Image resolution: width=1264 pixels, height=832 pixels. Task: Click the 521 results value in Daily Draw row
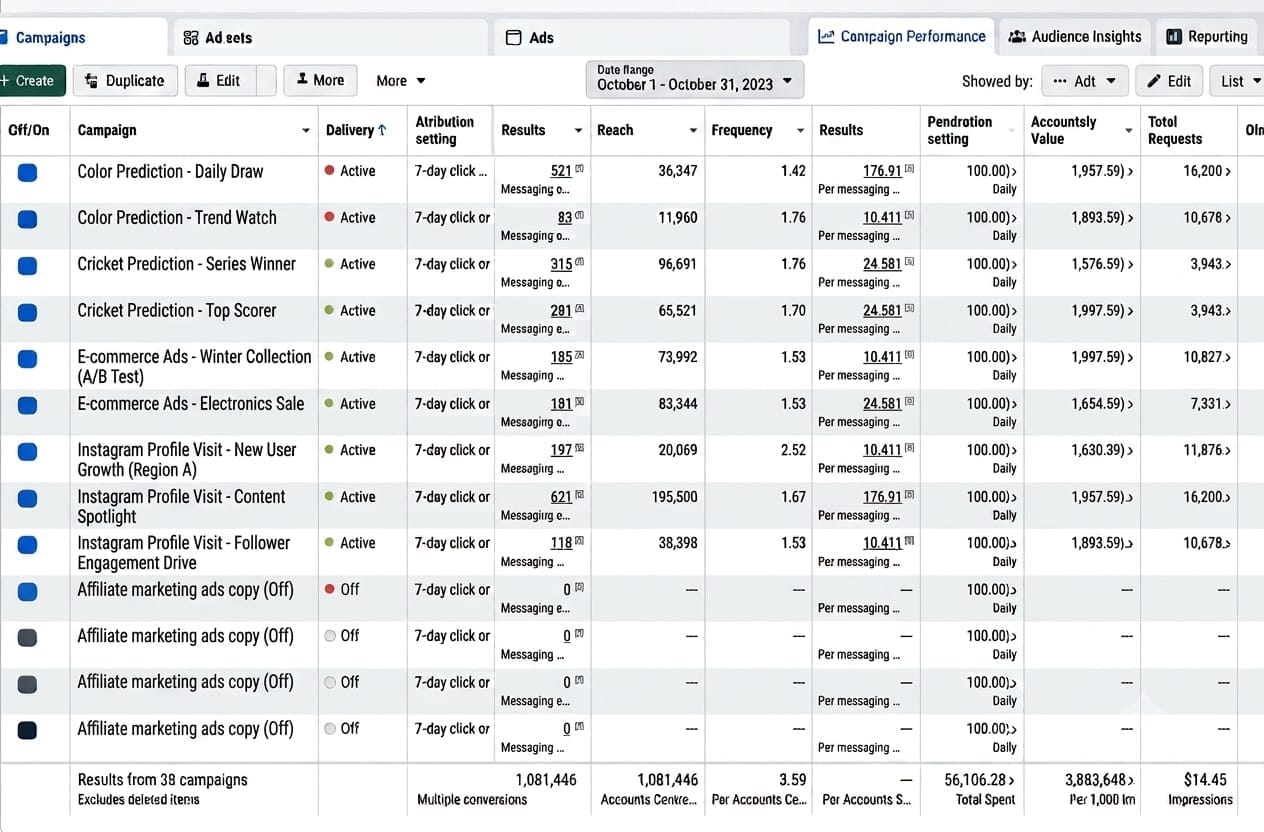tap(561, 171)
